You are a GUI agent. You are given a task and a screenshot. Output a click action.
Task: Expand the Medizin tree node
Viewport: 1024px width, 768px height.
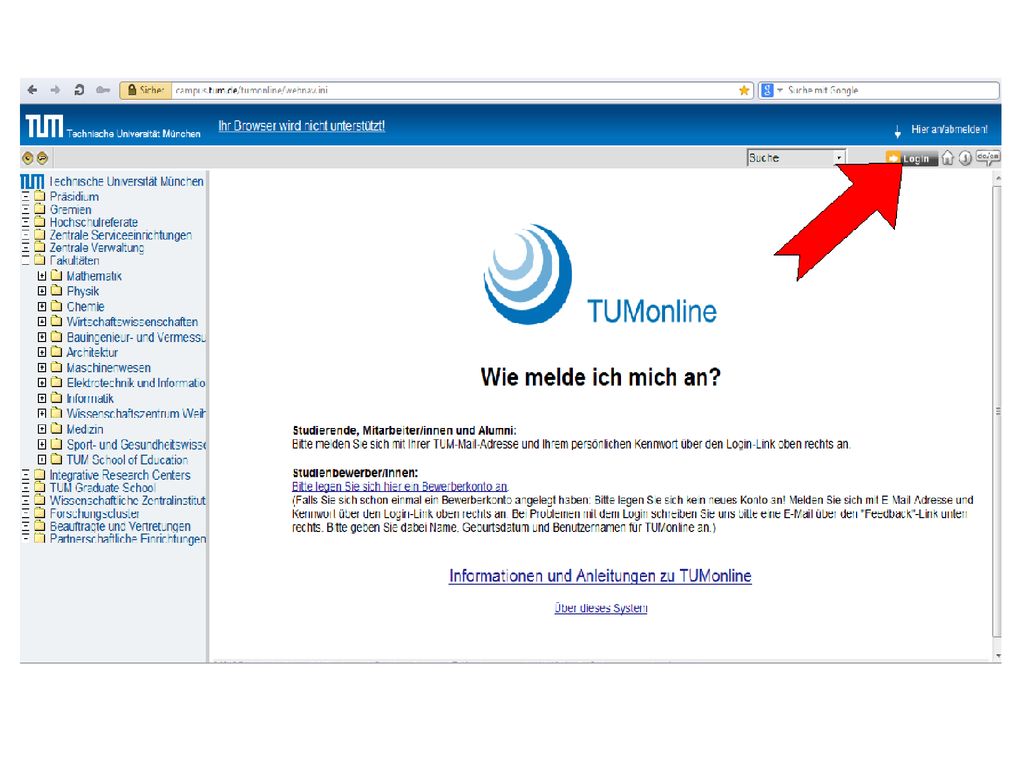tap(42, 429)
